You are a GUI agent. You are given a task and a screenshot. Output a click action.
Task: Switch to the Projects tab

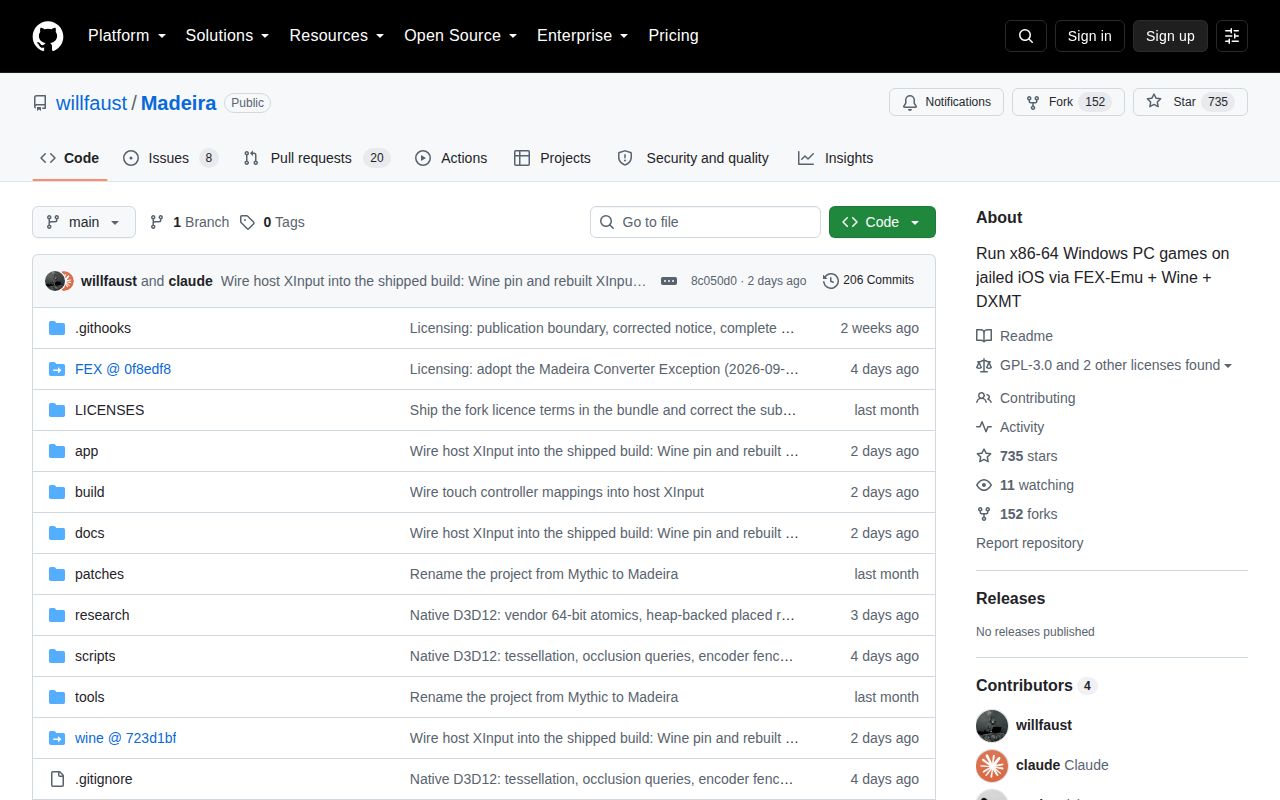coord(552,158)
